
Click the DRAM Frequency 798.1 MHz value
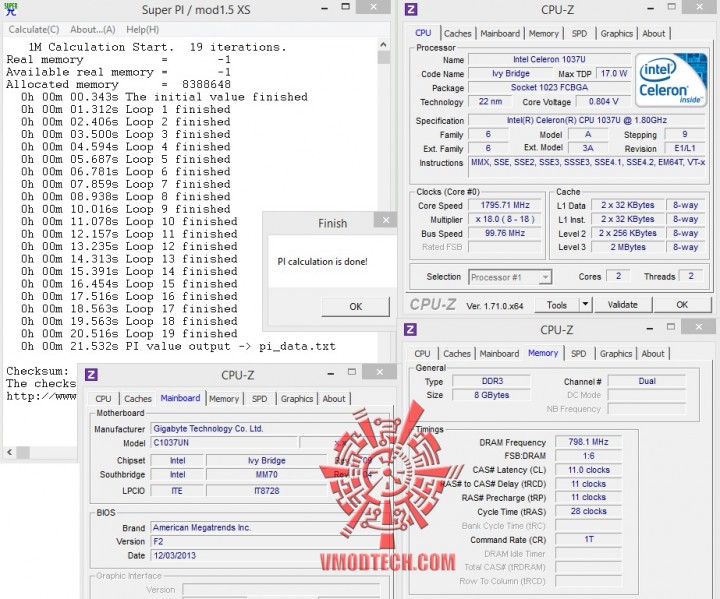pos(588,442)
